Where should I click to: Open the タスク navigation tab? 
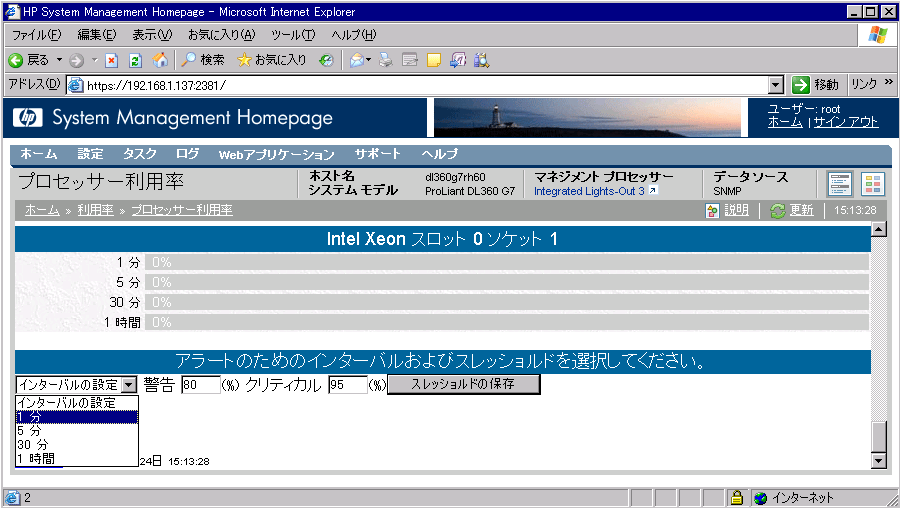139,154
